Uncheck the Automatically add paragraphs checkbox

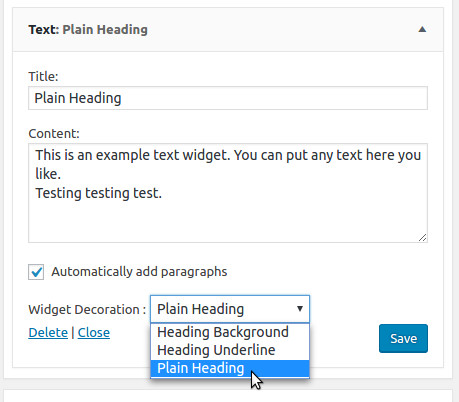coord(36,272)
